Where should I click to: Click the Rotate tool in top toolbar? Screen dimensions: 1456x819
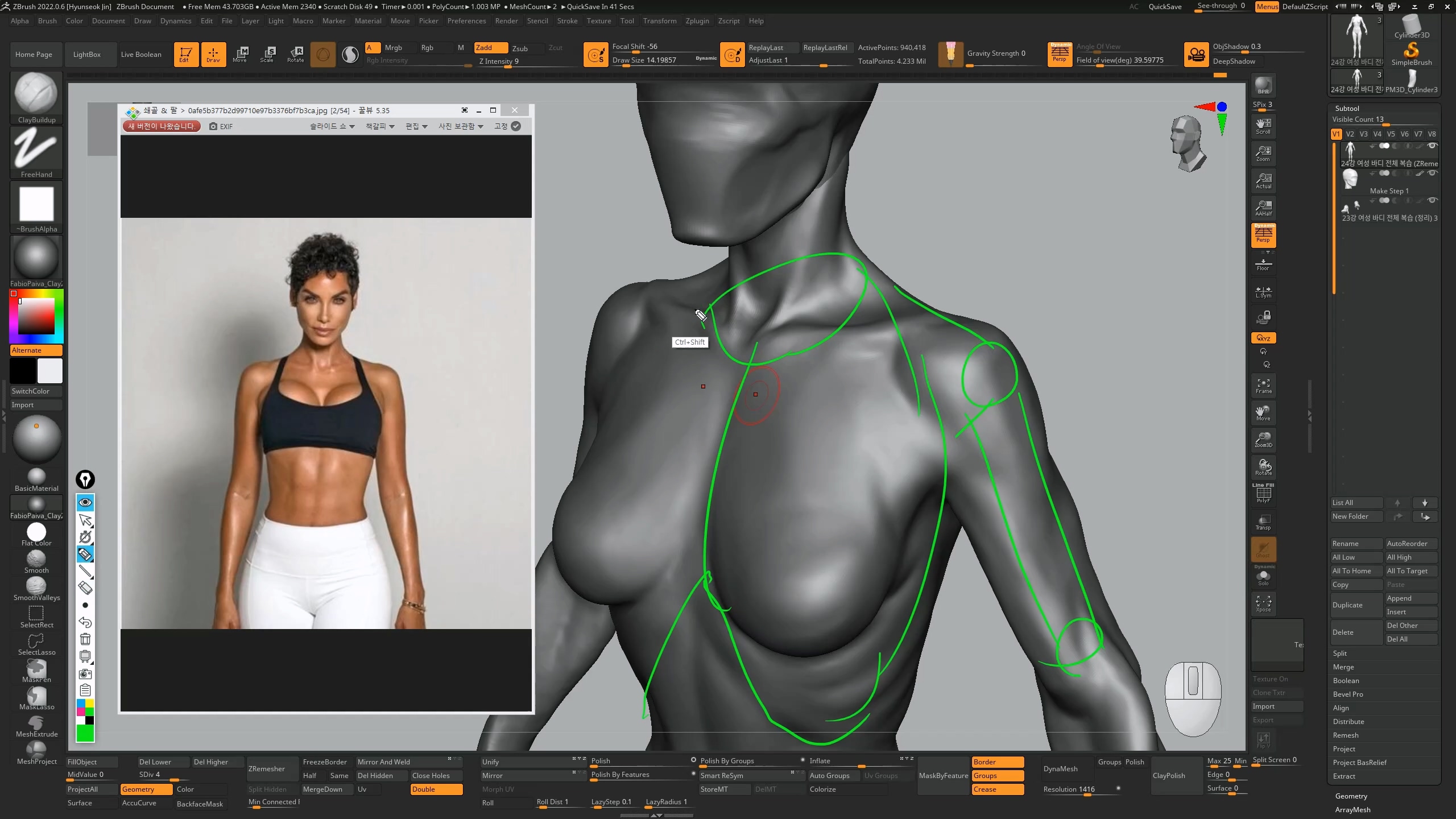pyautogui.click(x=295, y=54)
